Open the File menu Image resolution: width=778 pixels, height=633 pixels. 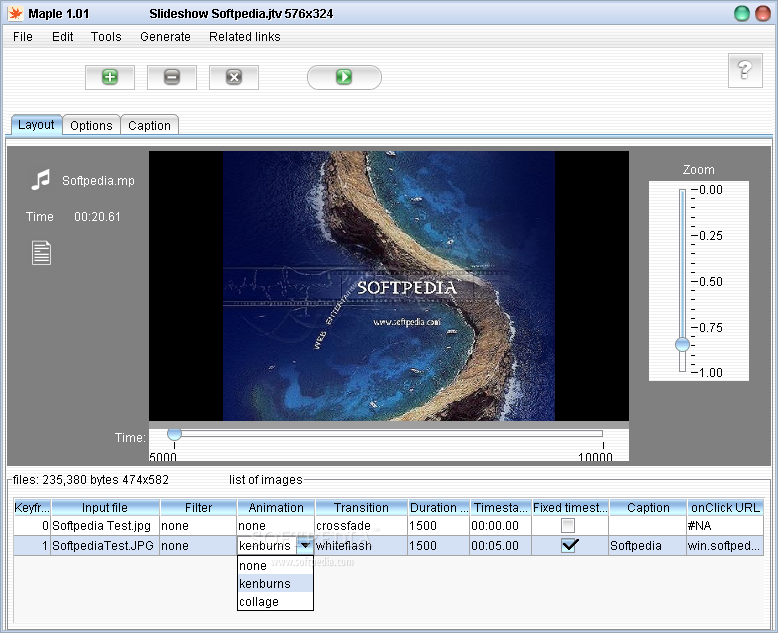coord(23,37)
